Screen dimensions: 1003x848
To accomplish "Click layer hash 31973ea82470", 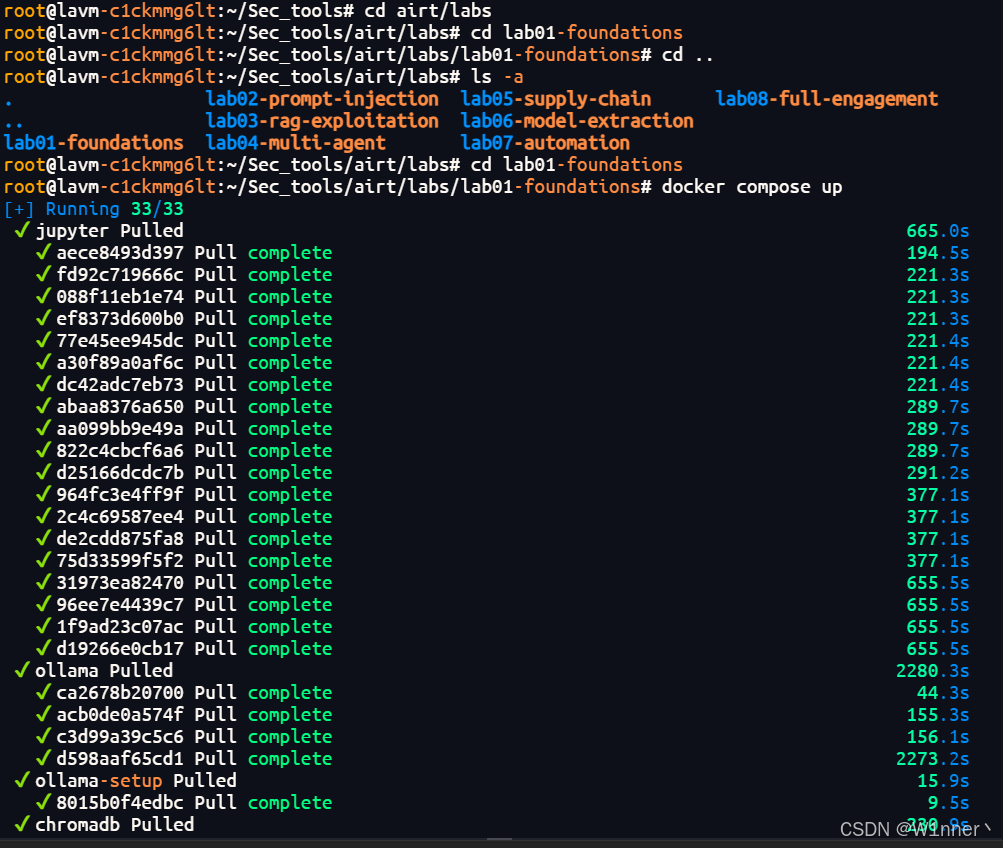I will (120, 583).
